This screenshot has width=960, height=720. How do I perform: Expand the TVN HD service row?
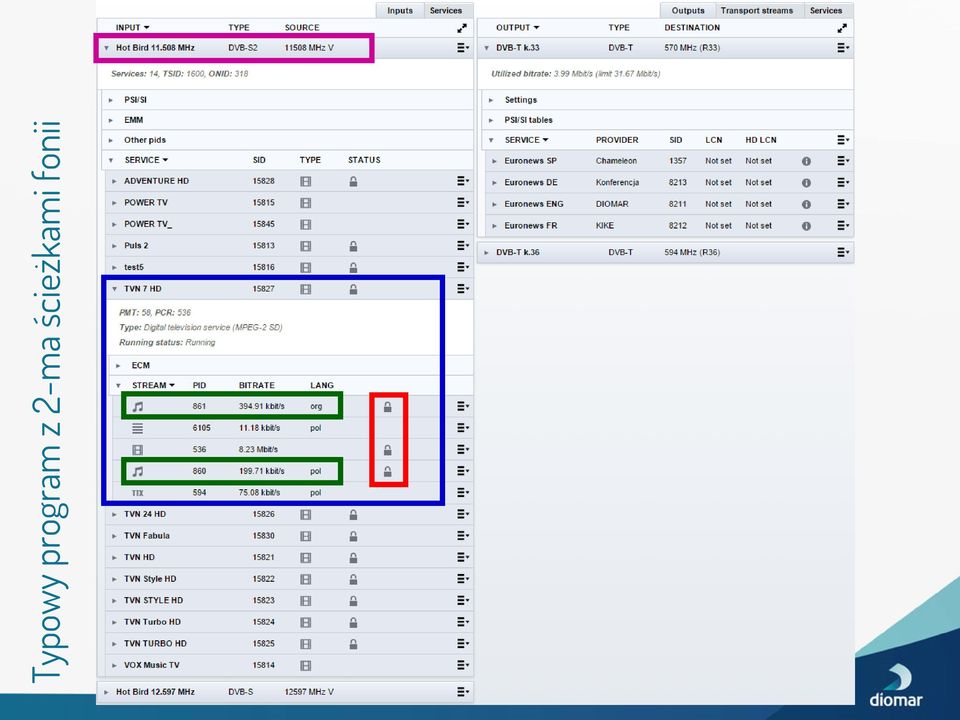pyautogui.click(x=114, y=558)
